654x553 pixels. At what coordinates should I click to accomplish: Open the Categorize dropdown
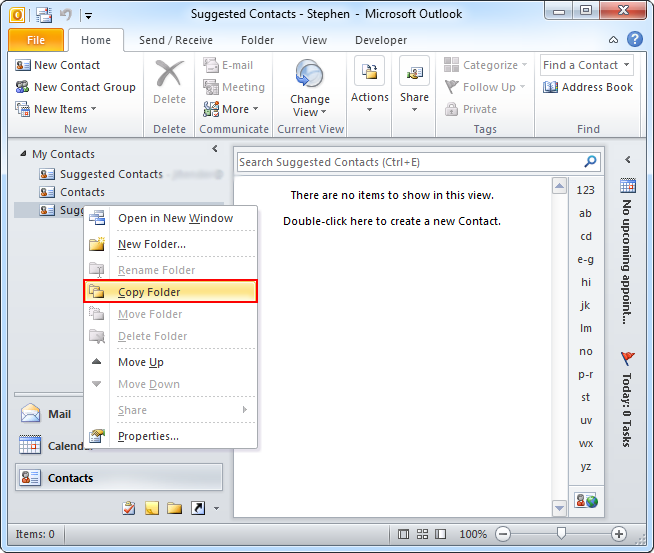point(486,65)
